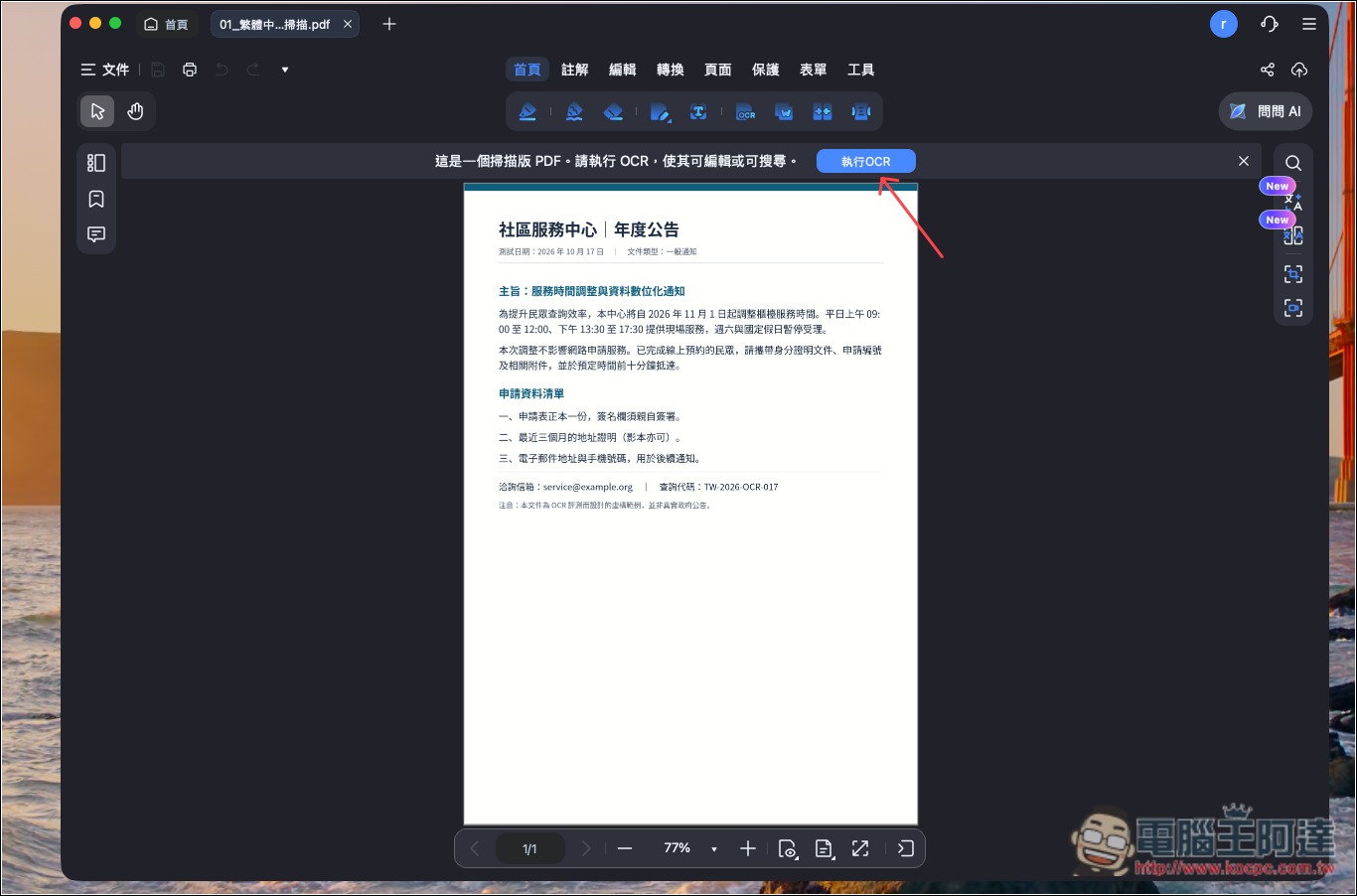
Task: Select the squiggly underline markup tool
Action: pos(574,112)
